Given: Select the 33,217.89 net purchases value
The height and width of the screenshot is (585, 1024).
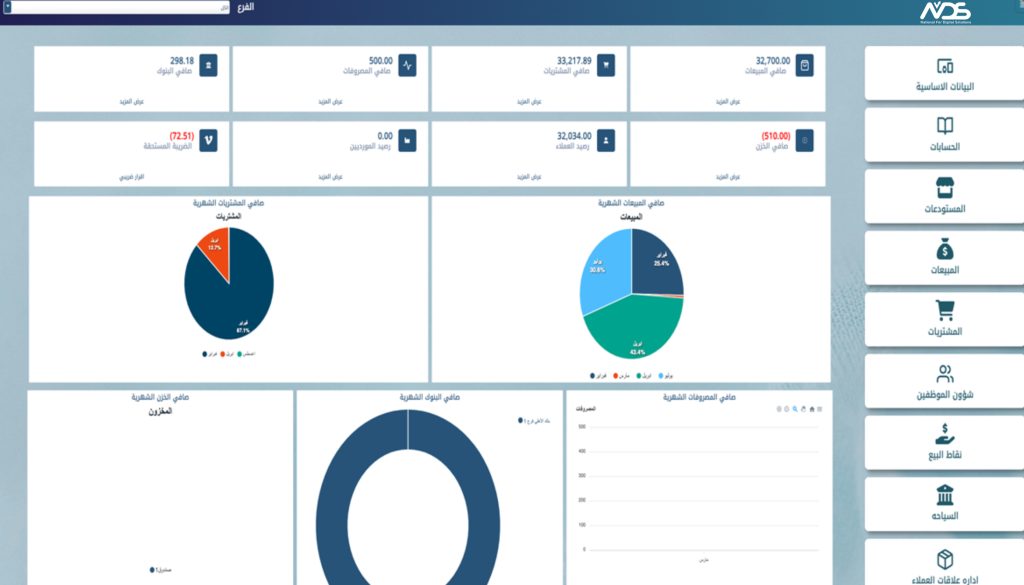Looking at the screenshot, I should coord(574,61).
